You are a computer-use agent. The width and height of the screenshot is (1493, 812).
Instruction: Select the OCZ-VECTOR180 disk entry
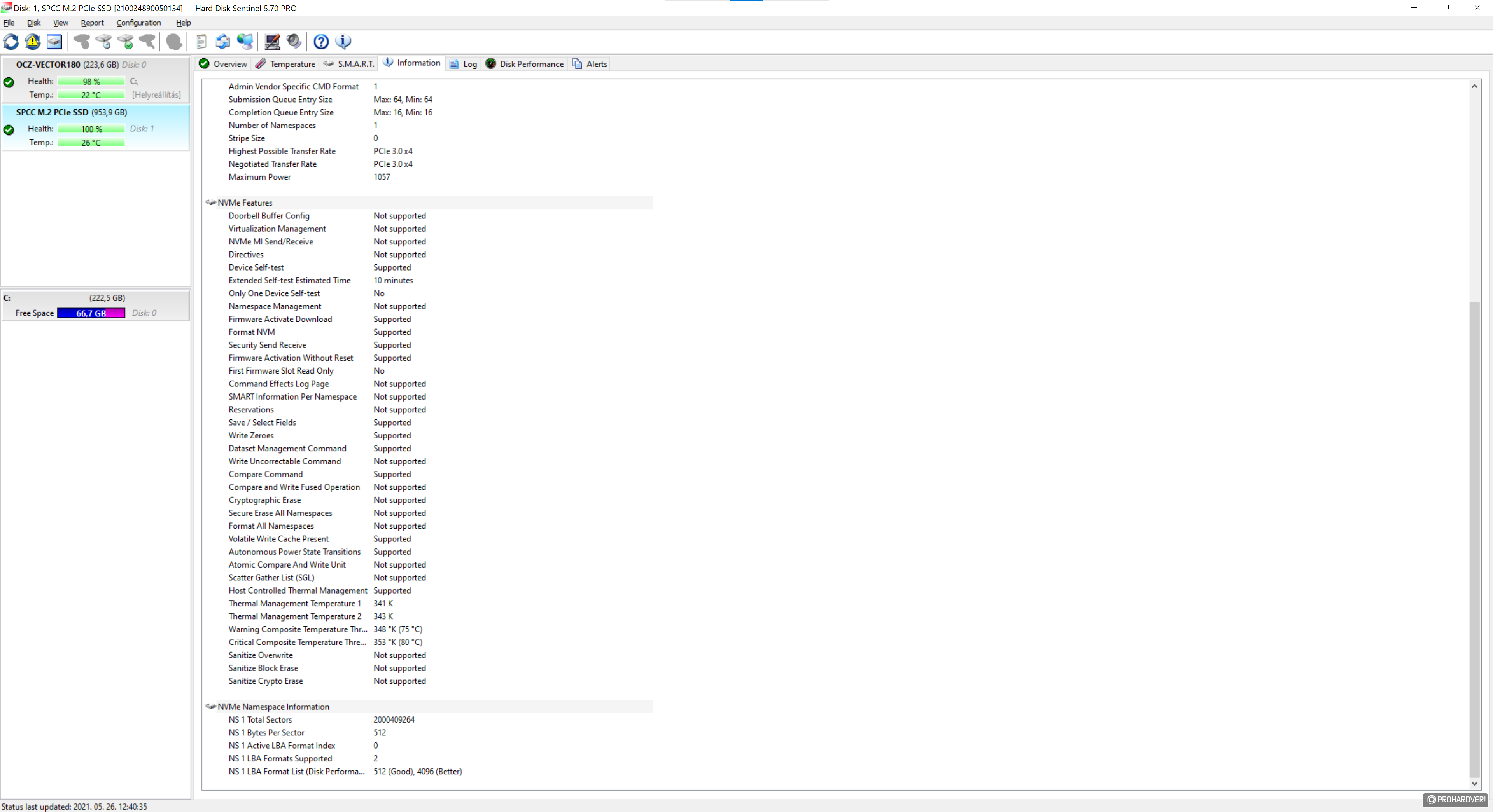point(95,79)
